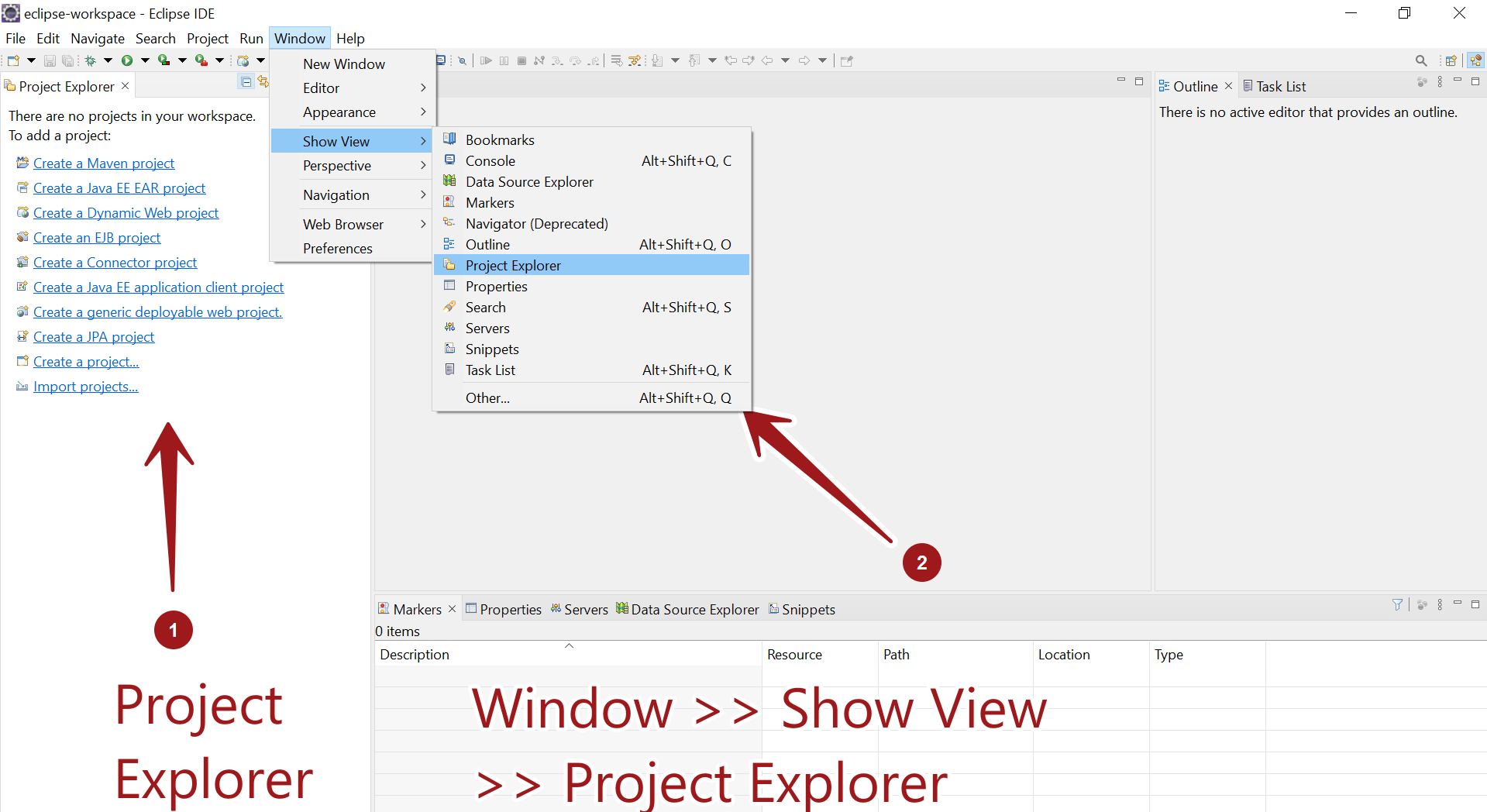Screen dimensions: 1487x812
Task: Select New Window menu entry
Action: tap(352, 64)
